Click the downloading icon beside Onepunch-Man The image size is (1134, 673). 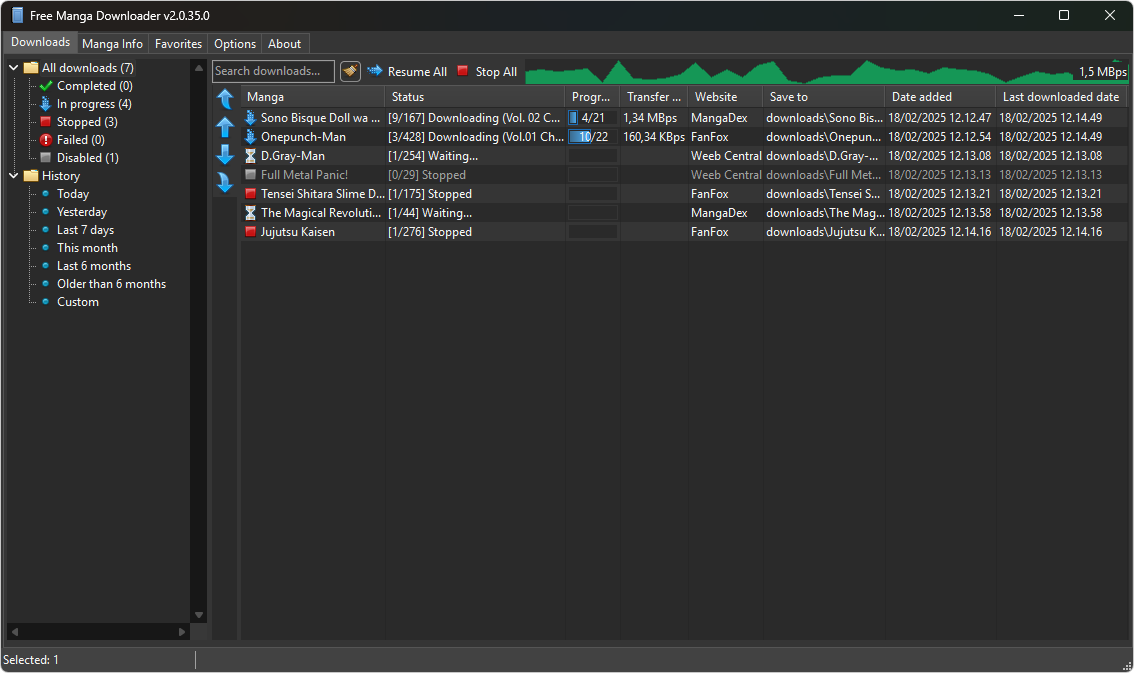[x=250, y=137]
